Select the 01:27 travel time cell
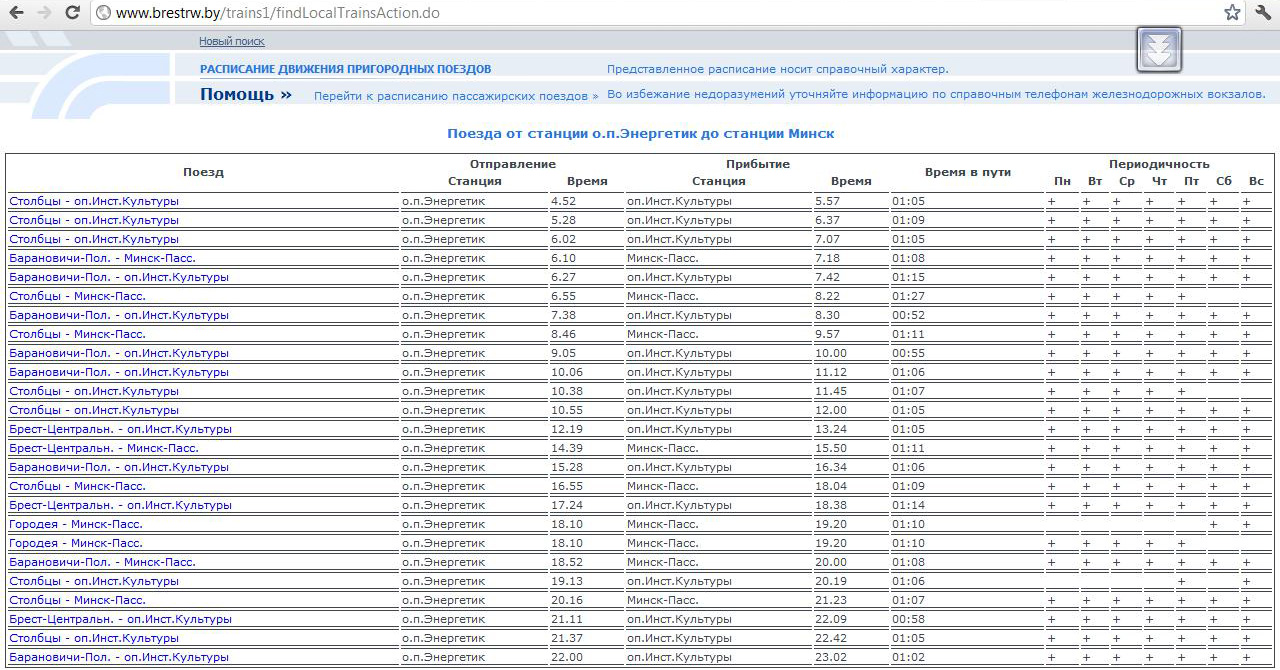The height and width of the screenshot is (670, 1280). 967,296
